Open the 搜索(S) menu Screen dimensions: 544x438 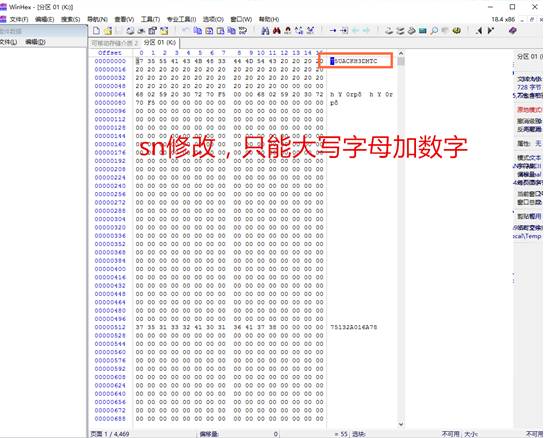point(70,19)
